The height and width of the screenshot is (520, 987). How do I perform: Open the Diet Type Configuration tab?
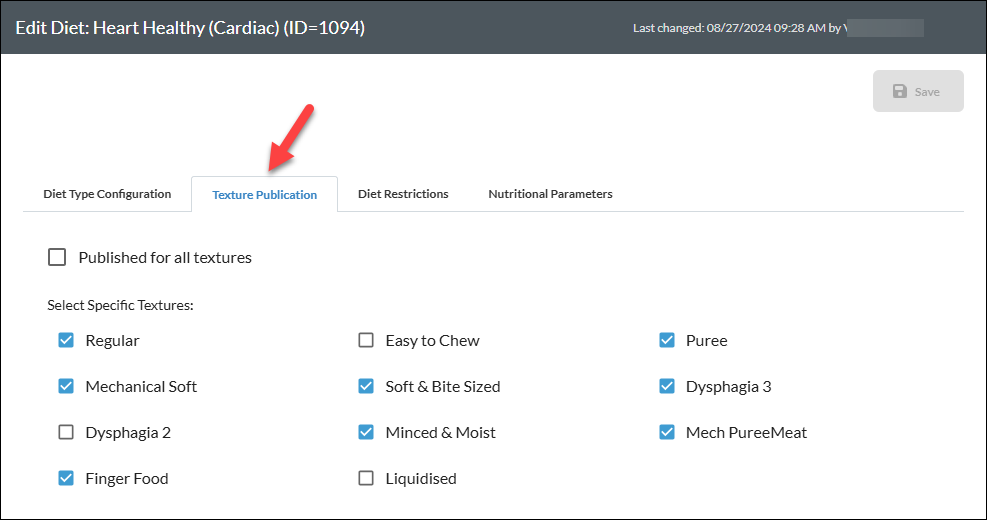pyautogui.click(x=107, y=194)
